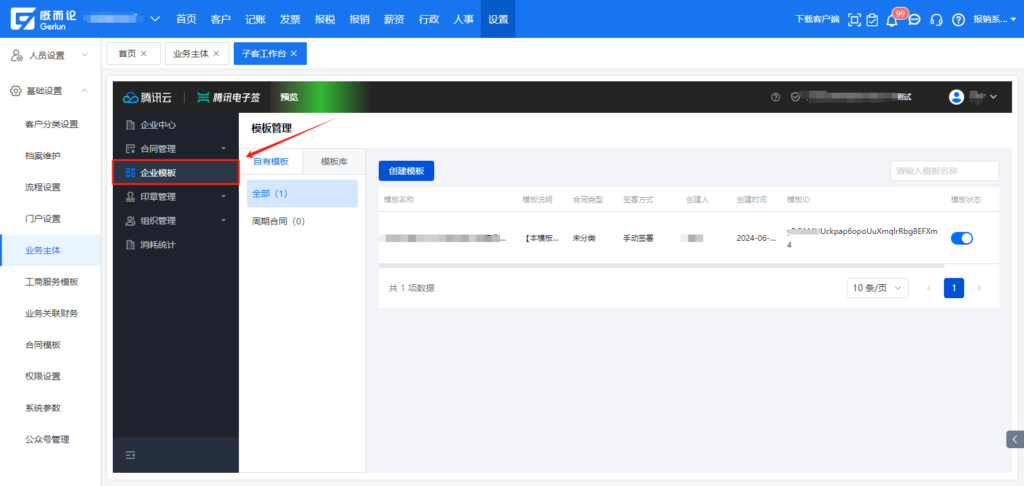Viewport: 1024px width, 486px height.
Task: Open 合同模板 in left sidebar
Action: 43,344
